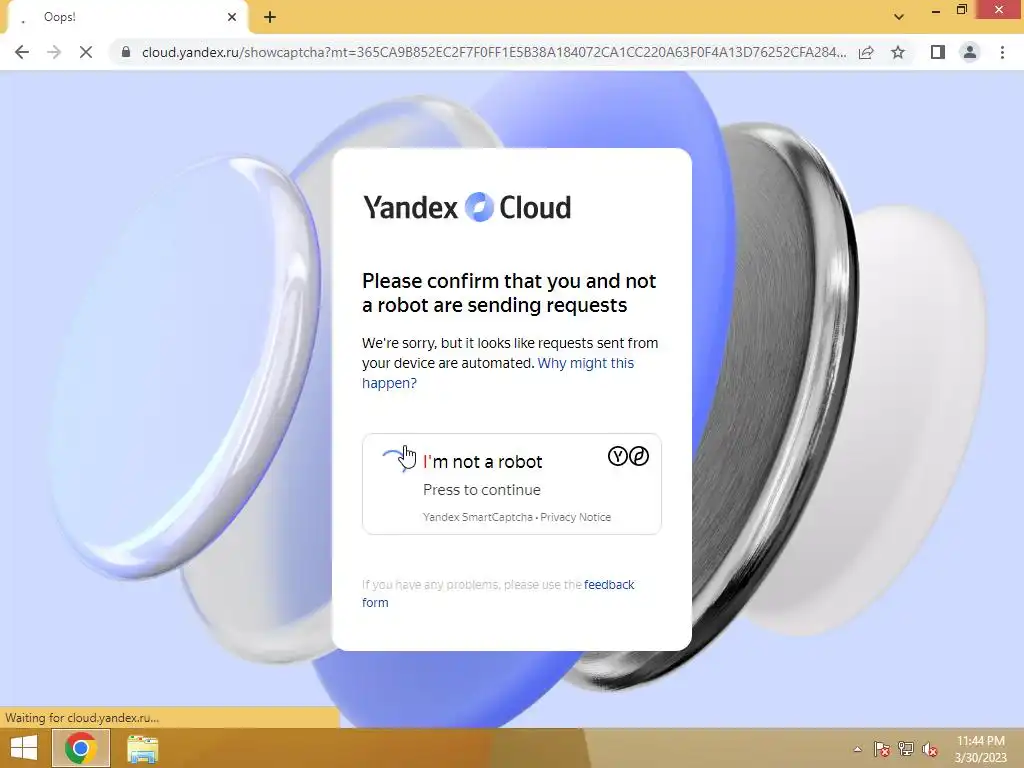
Task: Open the volume tray icon
Action: (929, 749)
